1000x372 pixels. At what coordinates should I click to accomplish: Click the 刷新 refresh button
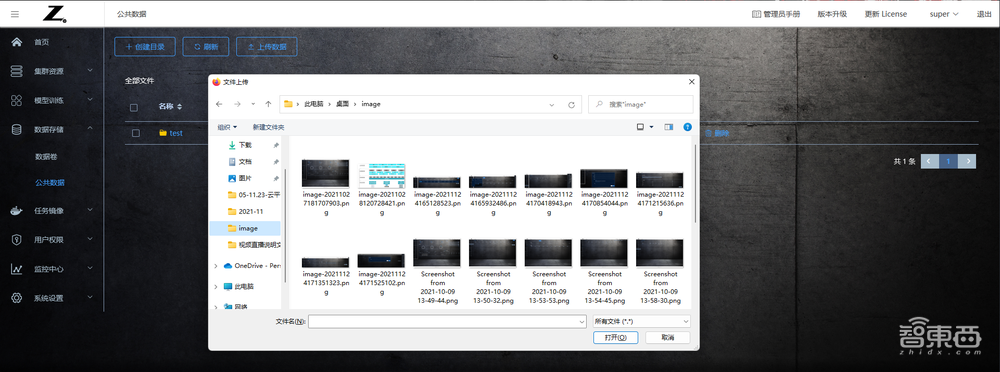(x=206, y=47)
